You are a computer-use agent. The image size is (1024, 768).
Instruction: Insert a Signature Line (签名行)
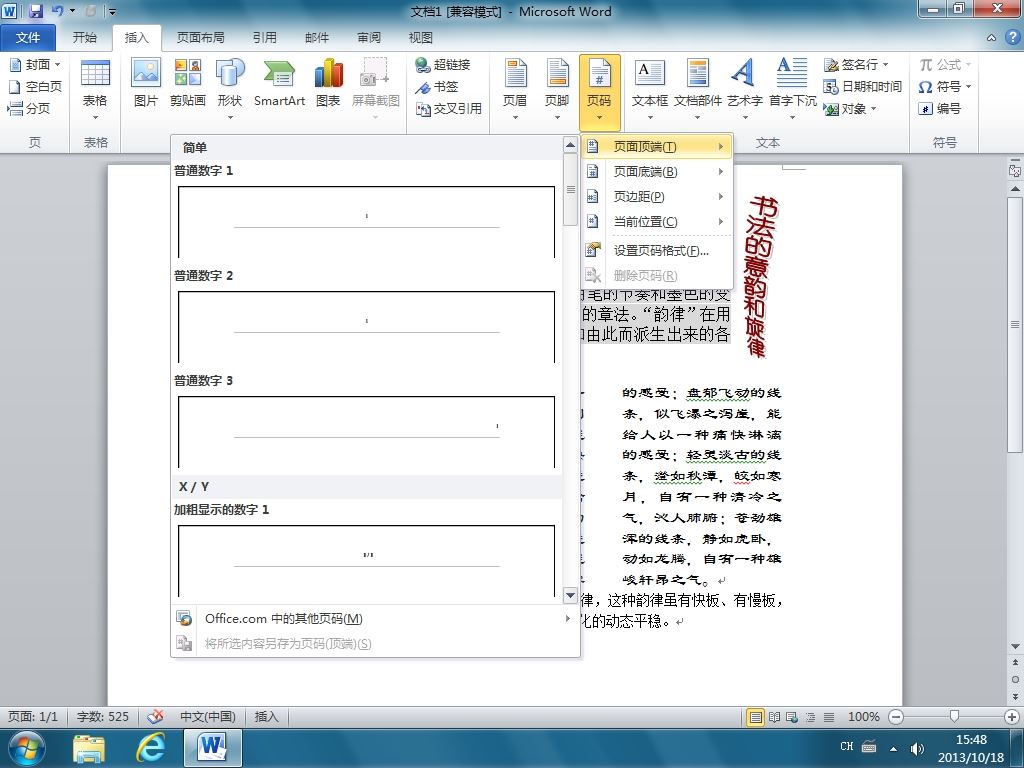point(856,64)
